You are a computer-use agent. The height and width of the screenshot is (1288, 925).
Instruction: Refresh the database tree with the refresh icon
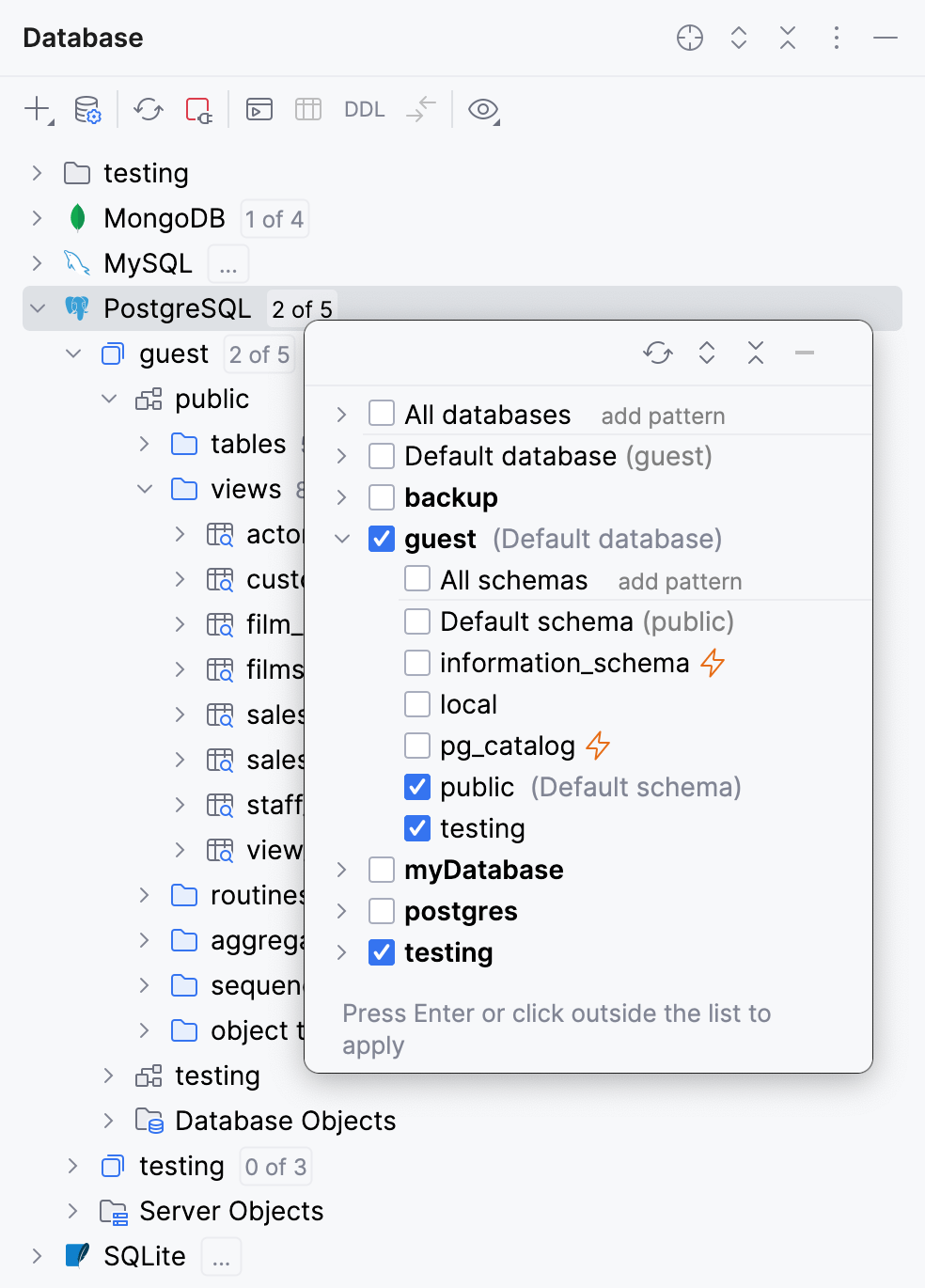(148, 110)
